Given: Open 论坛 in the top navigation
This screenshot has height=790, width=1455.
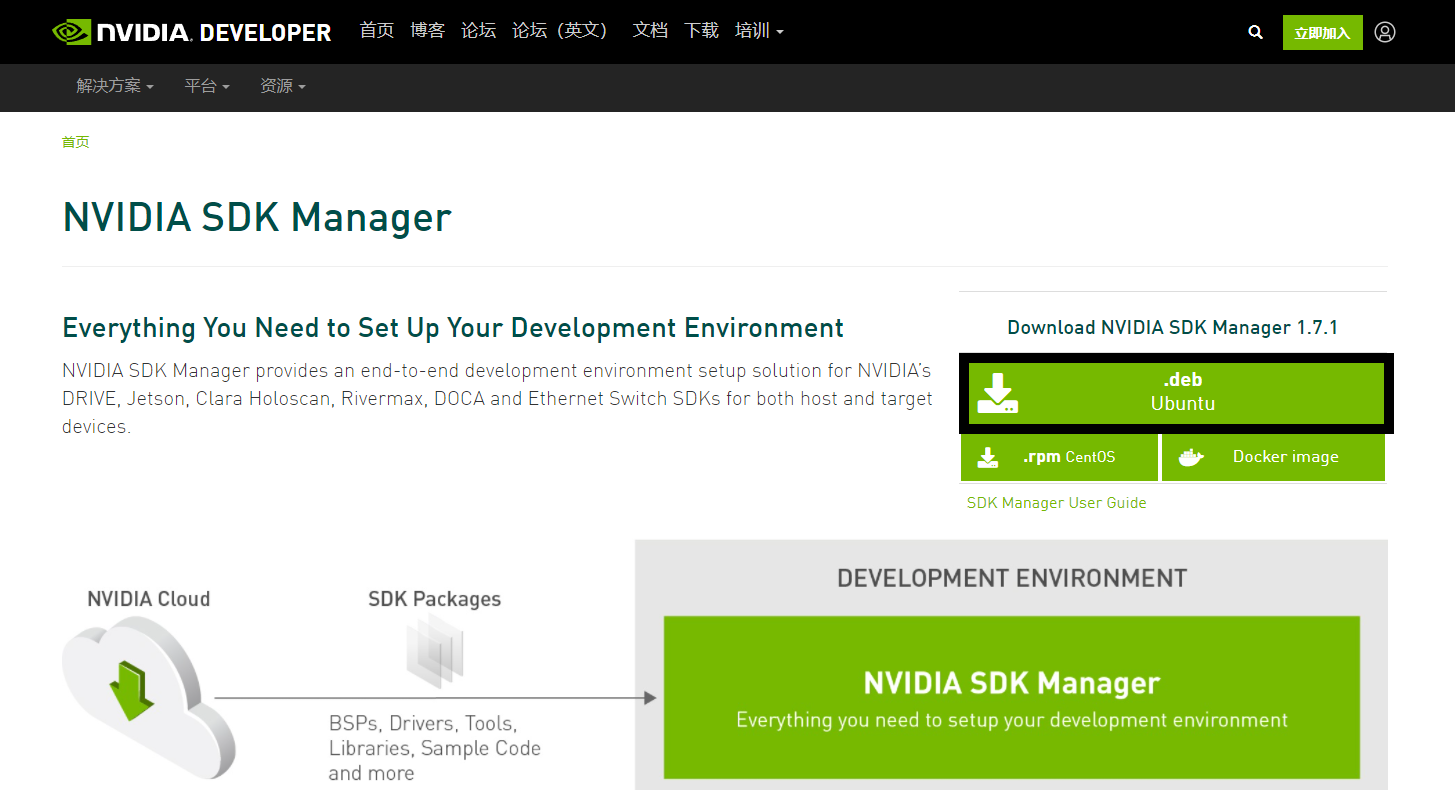Looking at the screenshot, I should 478,31.
